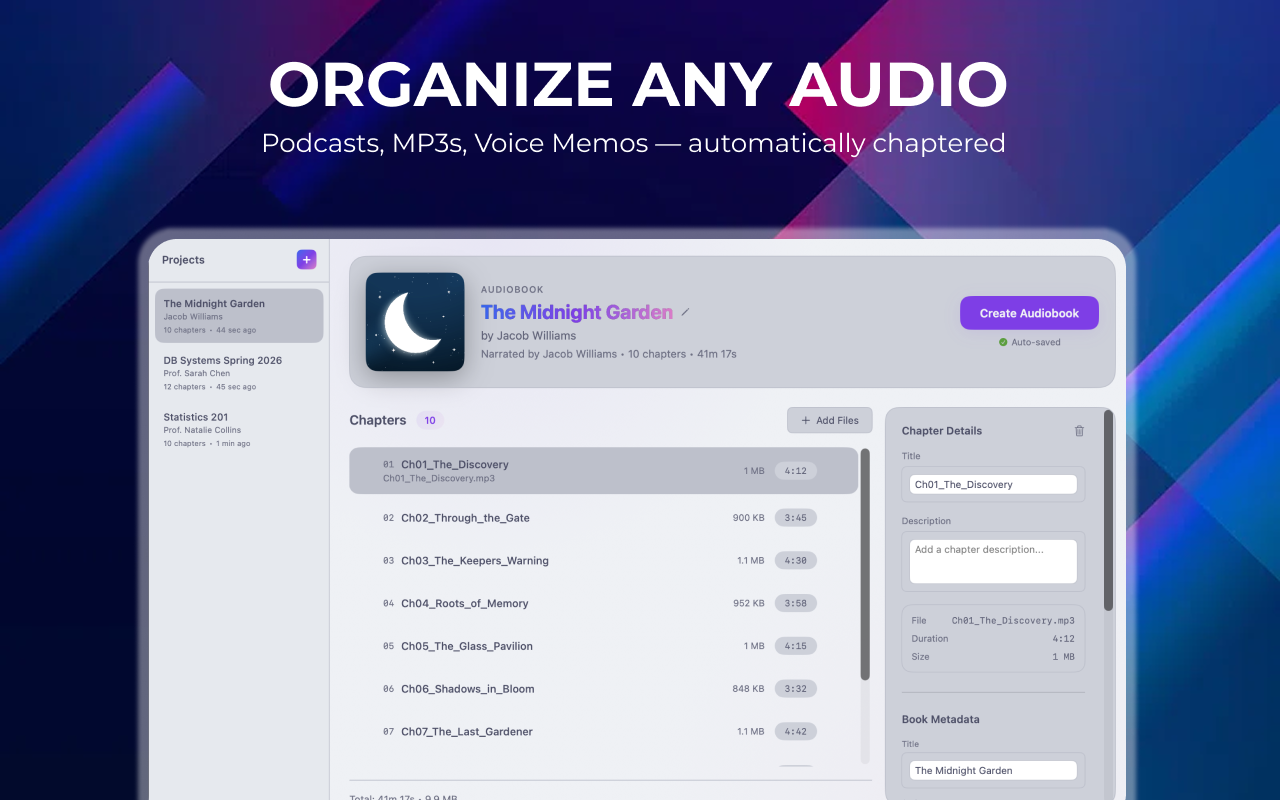Create a new project with the plus icon
Screen dimensions: 1280x800
306,259
